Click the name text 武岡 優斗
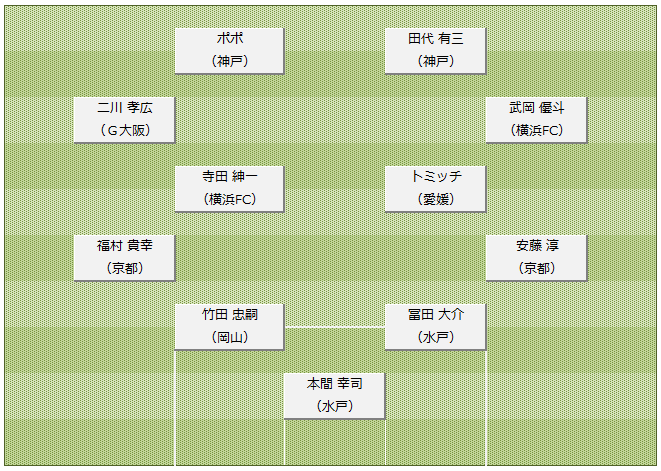 pyautogui.click(x=537, y=108)
